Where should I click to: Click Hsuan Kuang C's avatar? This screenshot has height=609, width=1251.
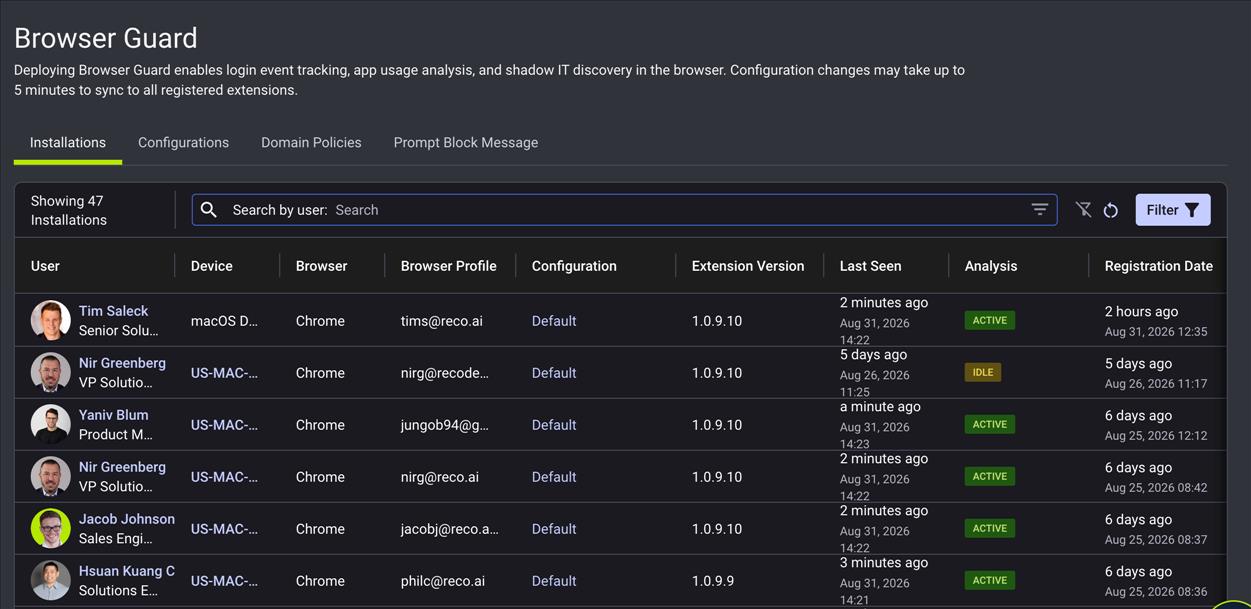[x=50, y=581]
